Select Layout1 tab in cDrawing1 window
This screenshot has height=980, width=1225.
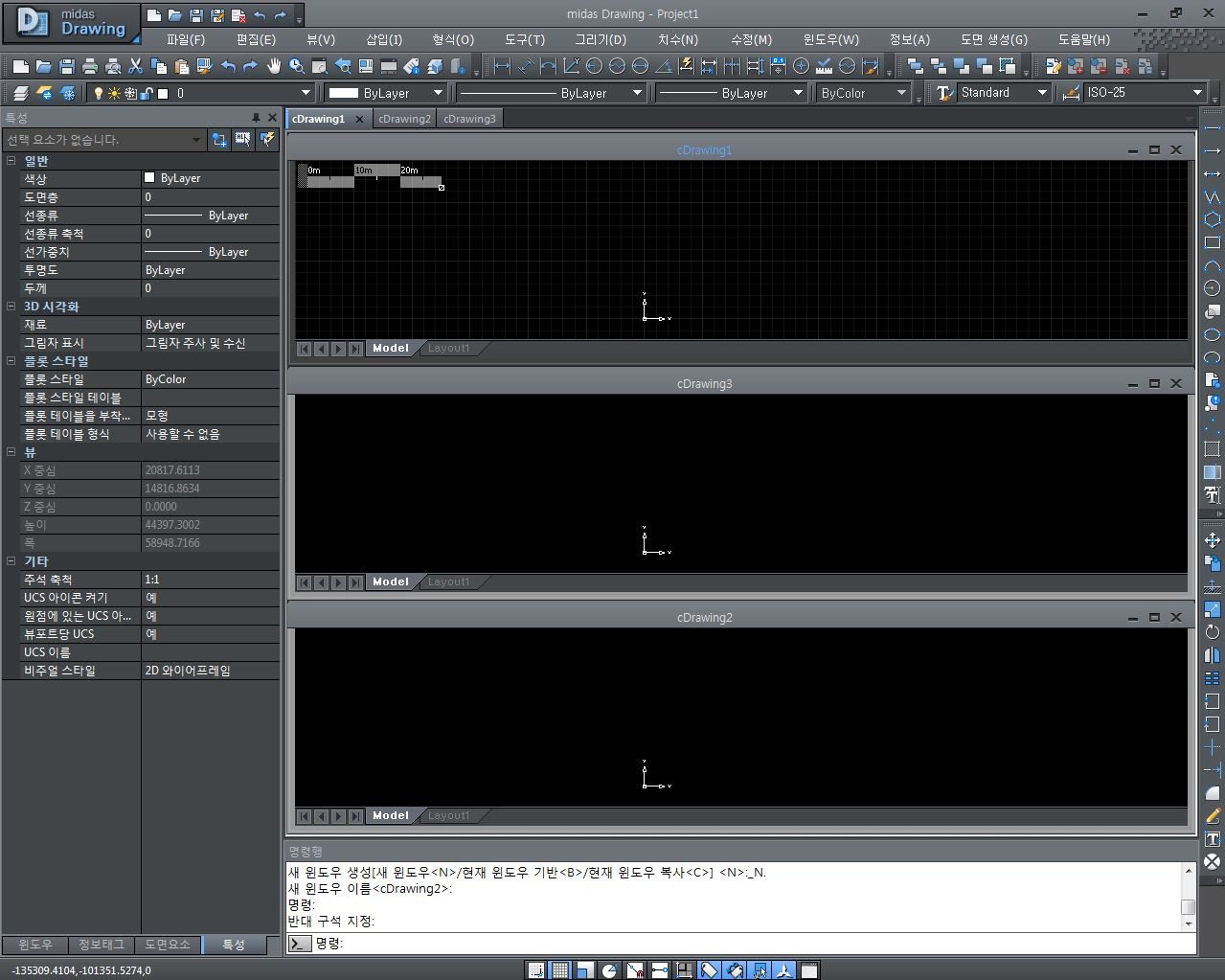point(448,349)
